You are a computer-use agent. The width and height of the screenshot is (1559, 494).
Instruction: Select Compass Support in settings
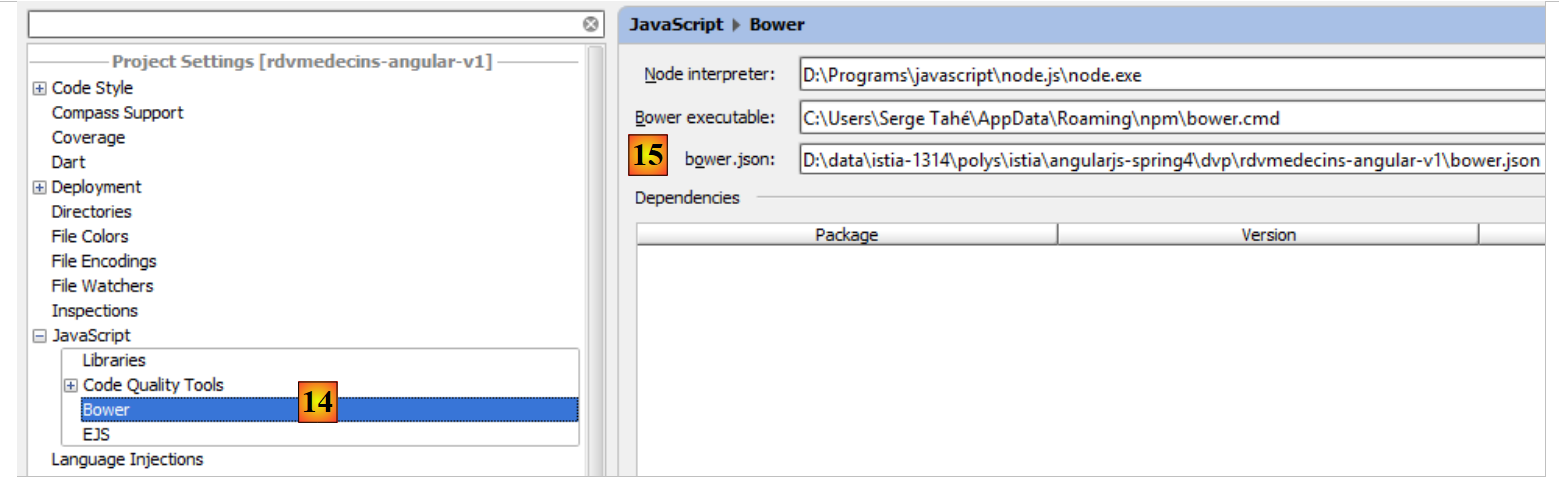(x=117, y=113)
